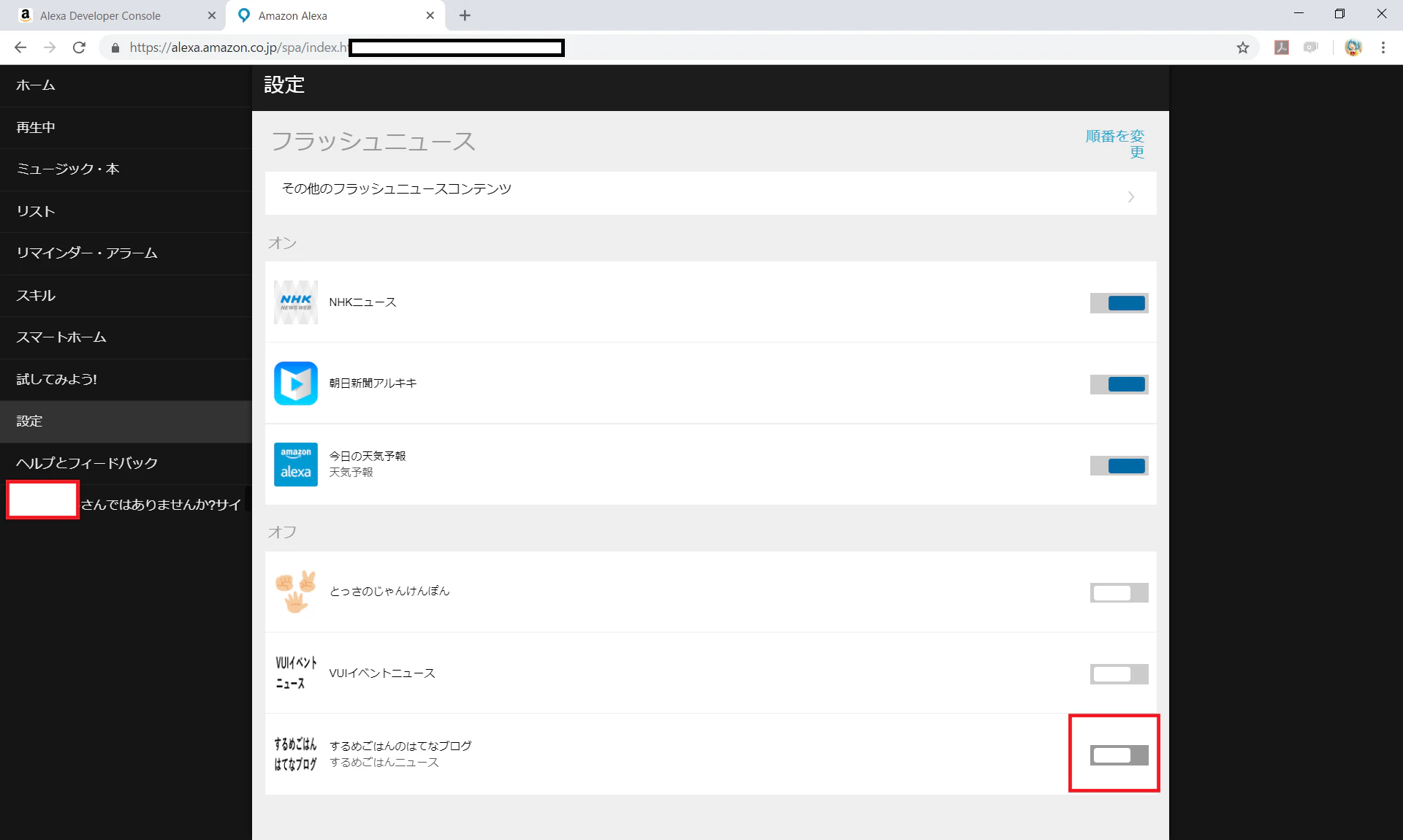Enable the VUIイベントニュース toggle
Image resolution: width=1403 pixels, height=840 pixels.
(x=1119, y=673)
